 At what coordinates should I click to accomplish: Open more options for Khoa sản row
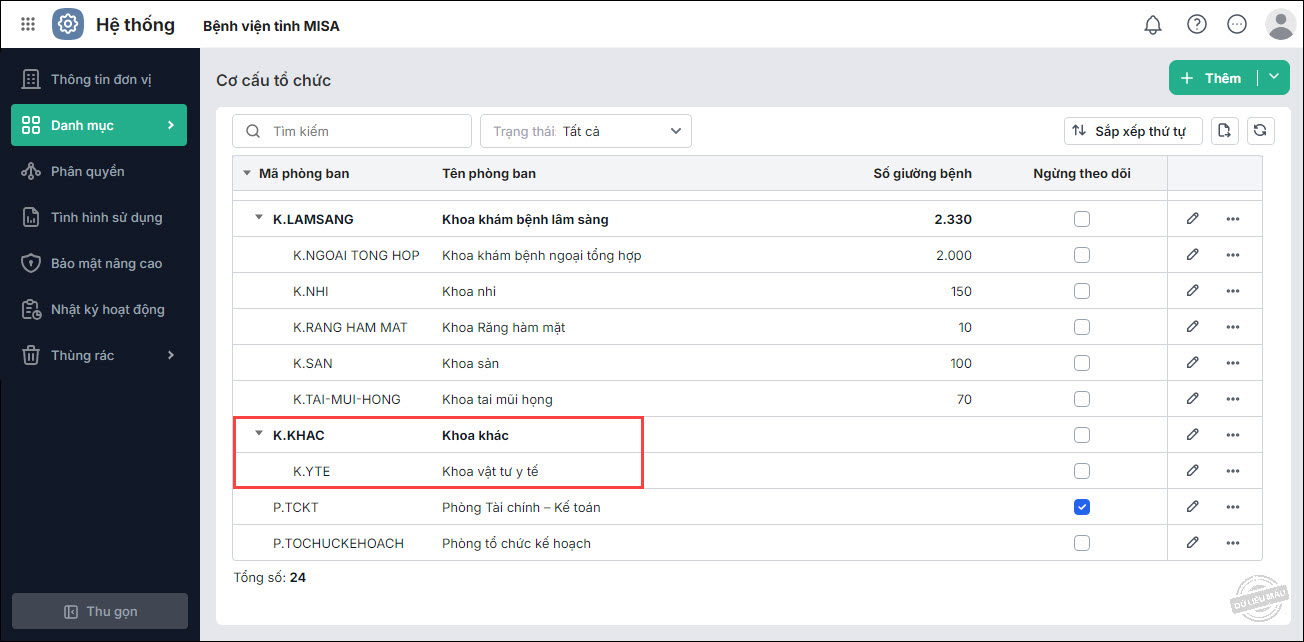1232,363
